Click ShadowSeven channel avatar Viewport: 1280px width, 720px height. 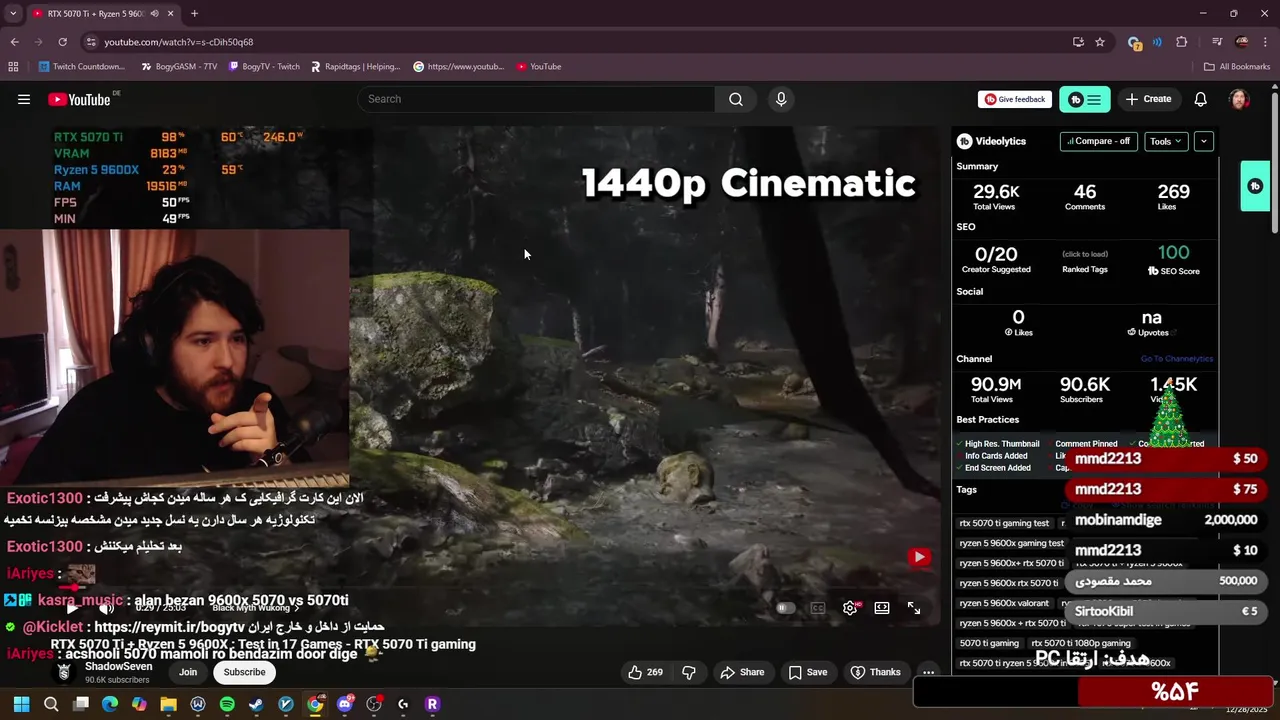65,672
